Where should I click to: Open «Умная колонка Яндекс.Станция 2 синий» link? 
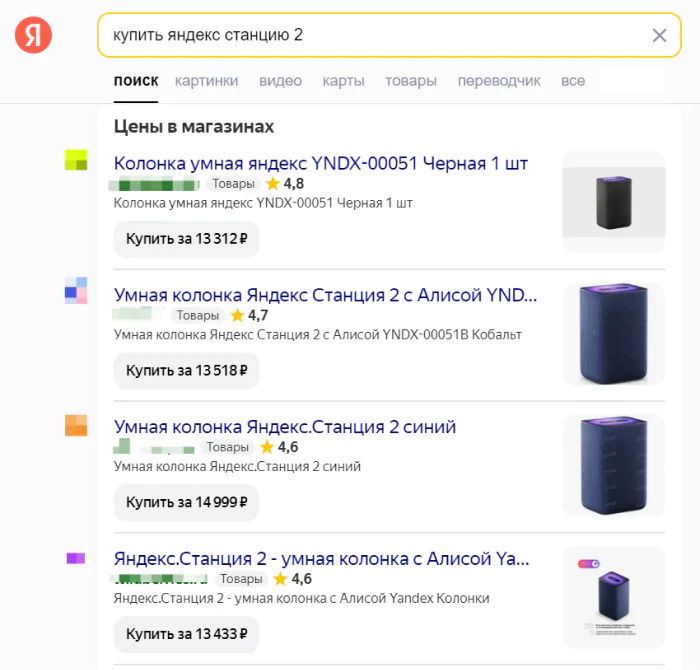pyautogui.click(x=285, y=427)
